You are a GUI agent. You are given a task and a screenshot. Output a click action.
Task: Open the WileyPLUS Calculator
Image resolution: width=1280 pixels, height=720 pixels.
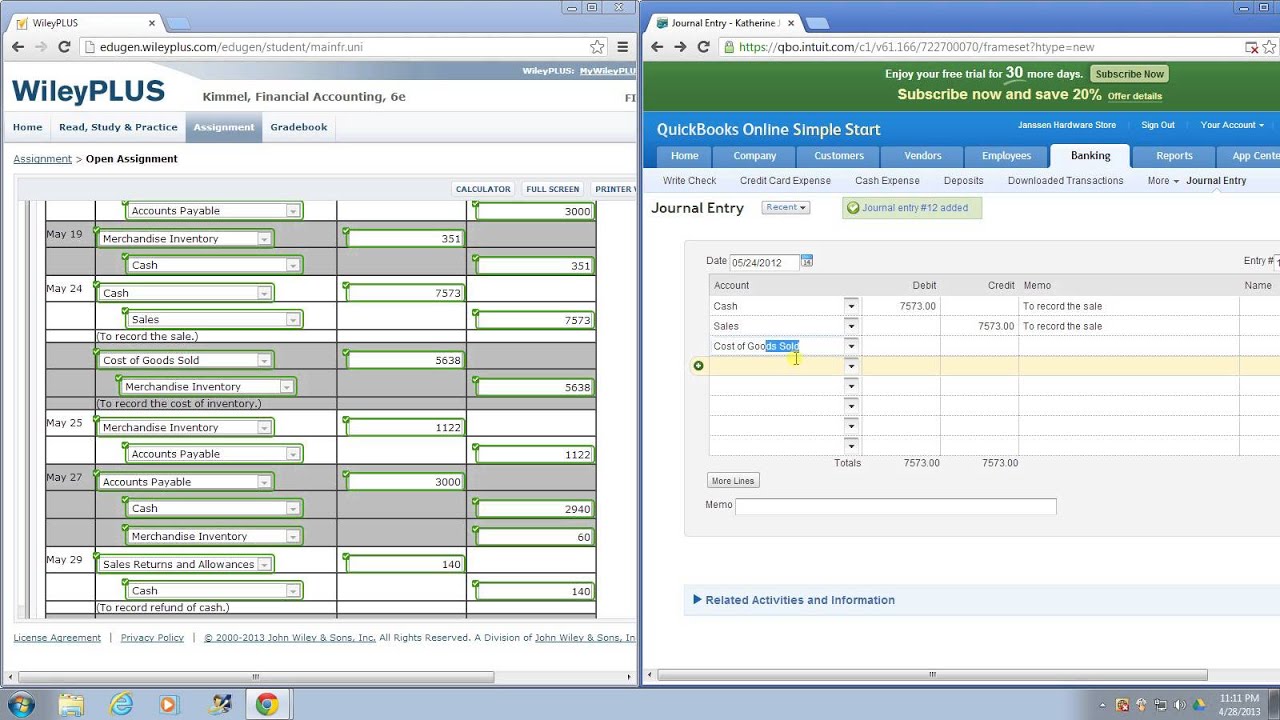click(x=483, y=189)
